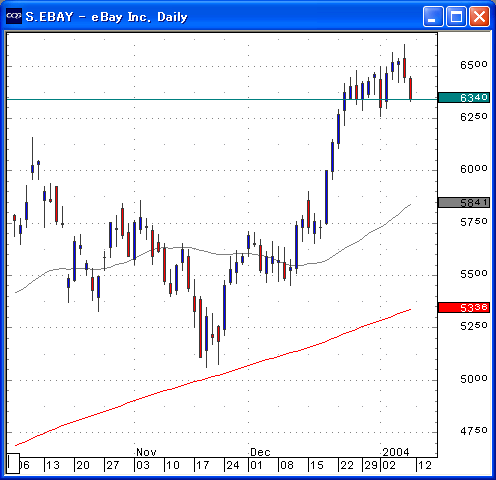Click the last red candlestick on the chart

point(411,89)
